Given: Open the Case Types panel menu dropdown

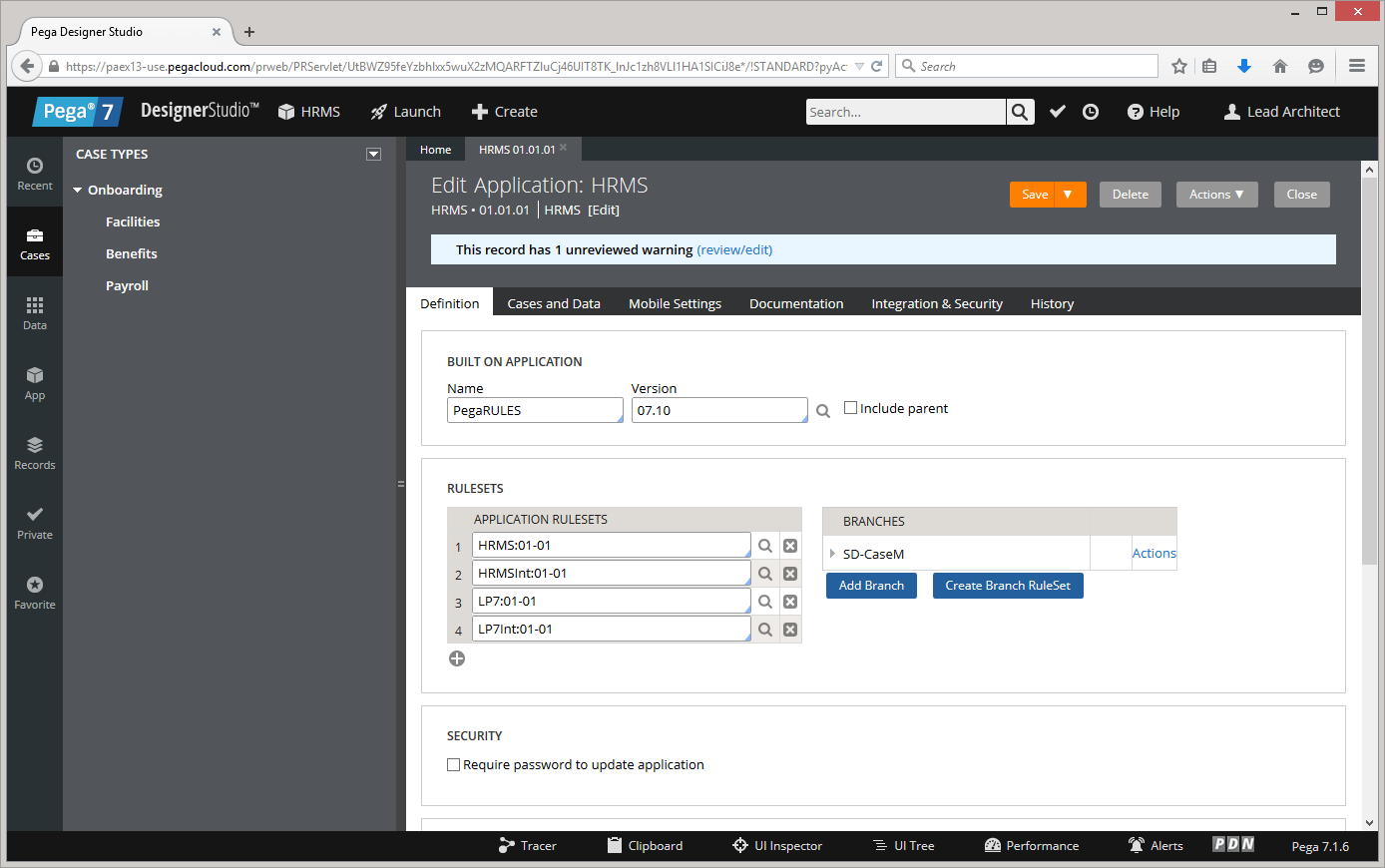Looking at the screenshot, I should (x=373, y=155).
